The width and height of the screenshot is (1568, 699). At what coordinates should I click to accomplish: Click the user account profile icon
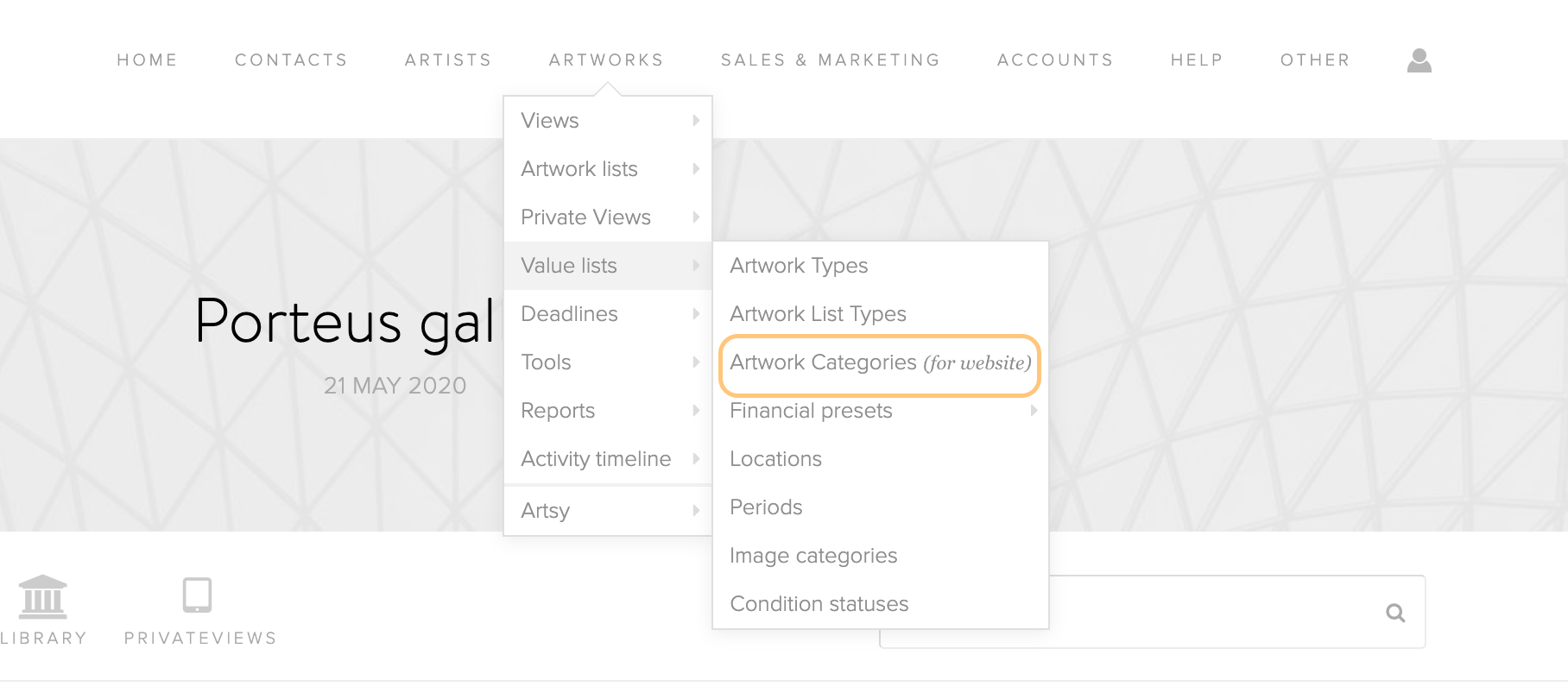[x=1419, y=60]
